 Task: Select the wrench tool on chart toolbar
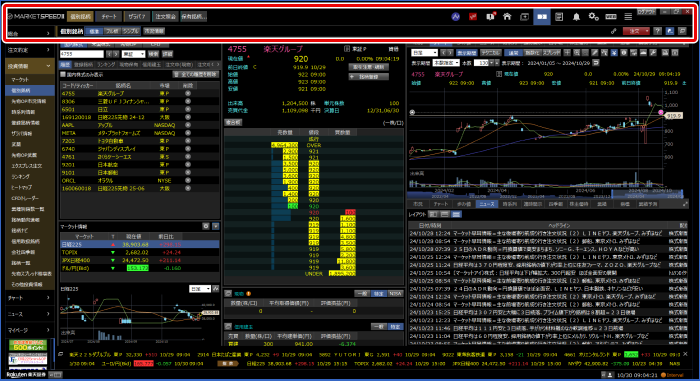[x=653, y=53]
